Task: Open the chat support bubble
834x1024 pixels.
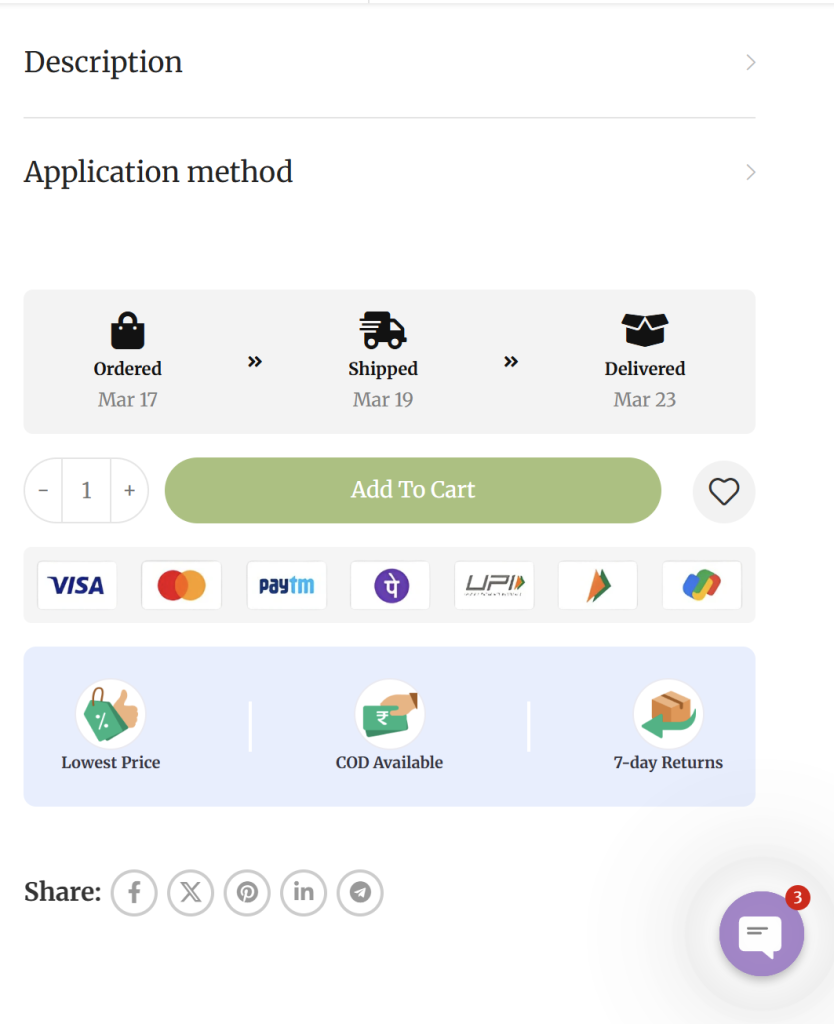Action: (x=761, y=934)
